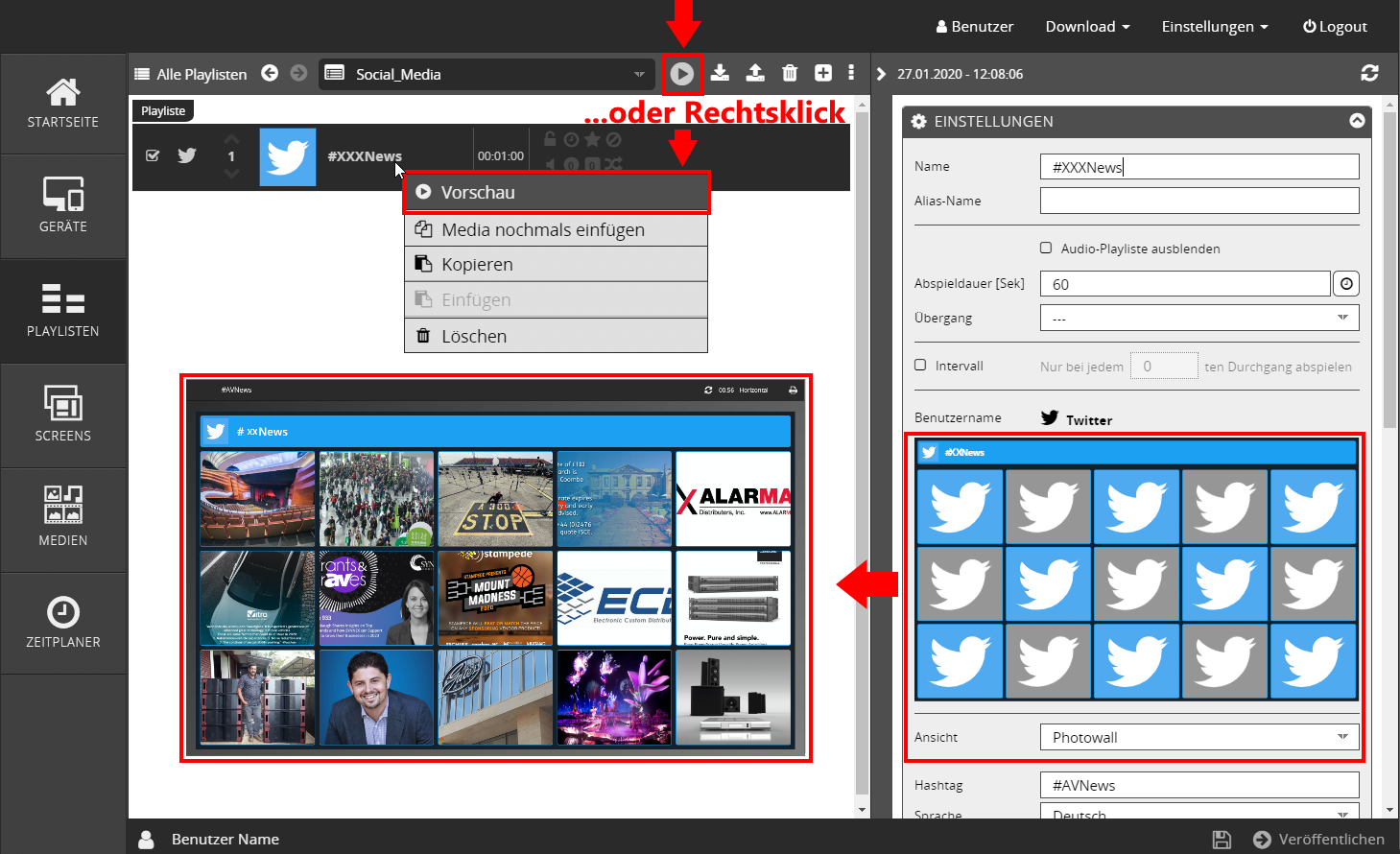This screenshot has width=1400, height=854.
Task: Open the Übergang transition dropdown
Action: [1199, 318]
